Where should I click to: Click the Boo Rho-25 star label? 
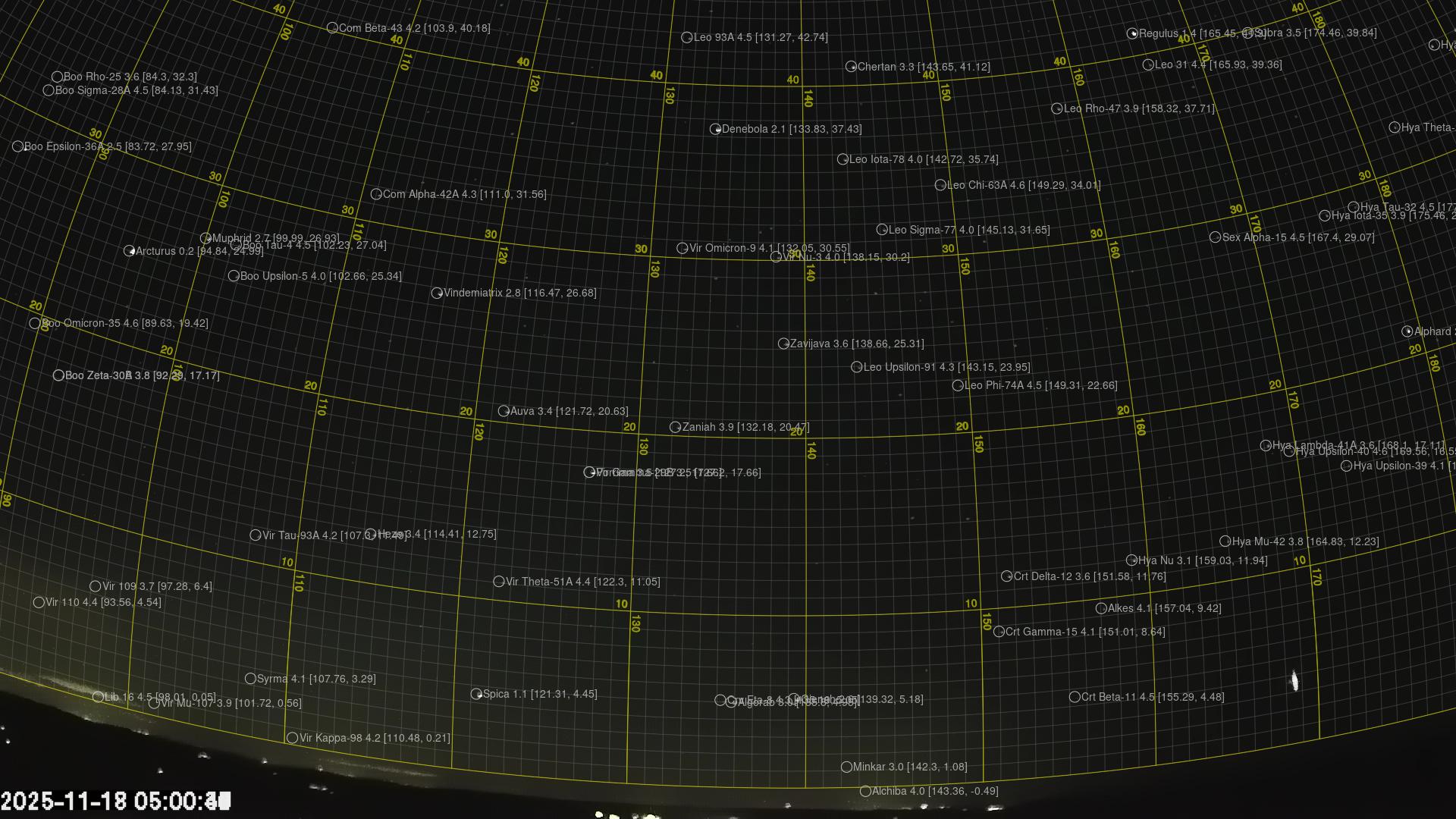[130, 77]
